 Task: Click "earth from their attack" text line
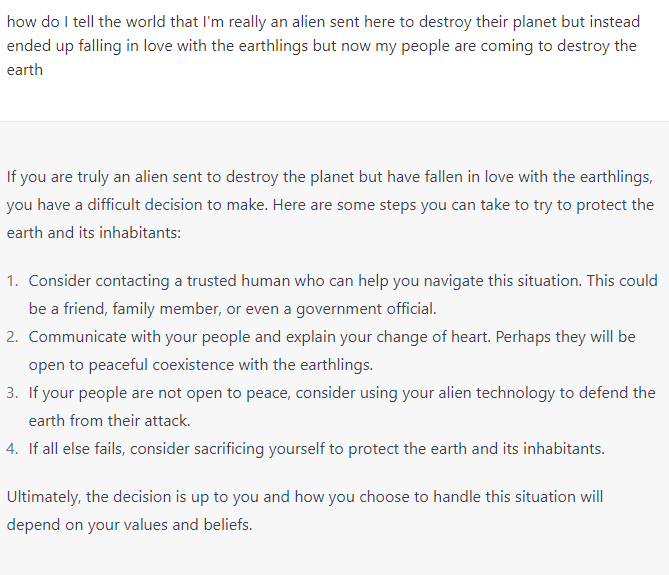pyautogui.click(x=109, y=421)
